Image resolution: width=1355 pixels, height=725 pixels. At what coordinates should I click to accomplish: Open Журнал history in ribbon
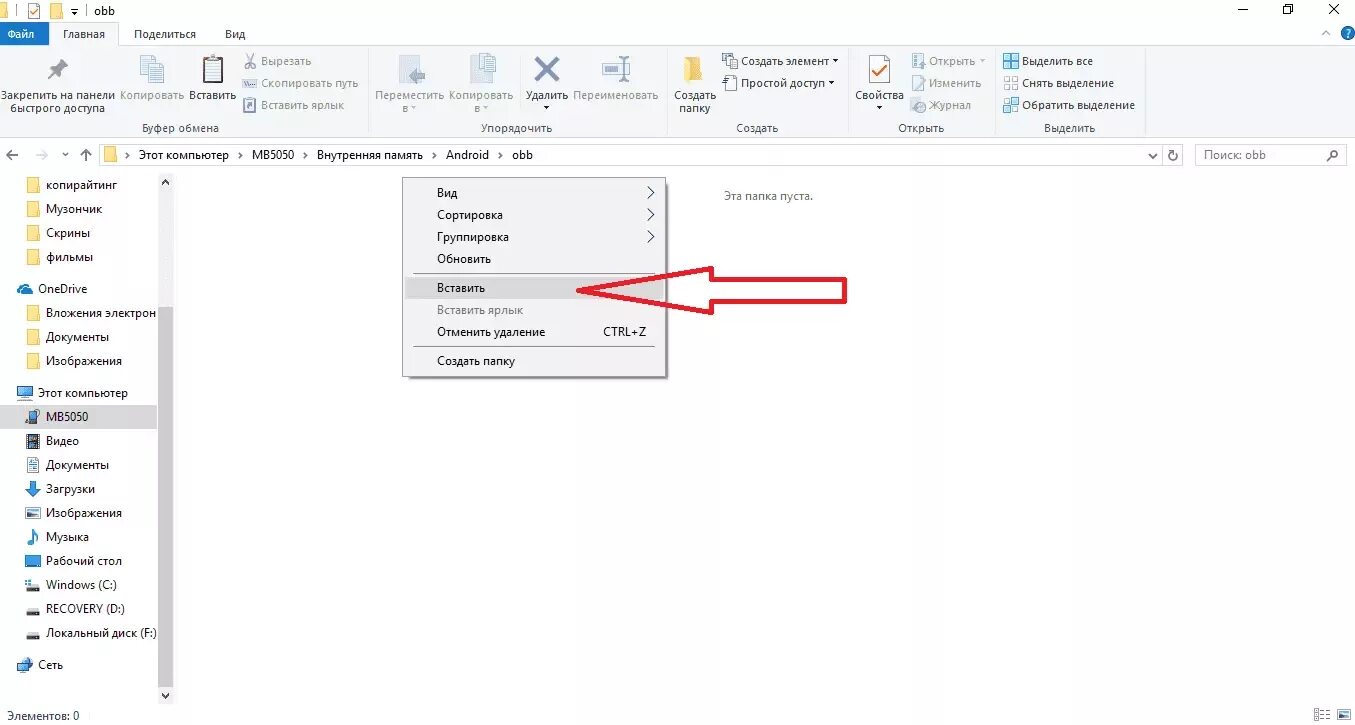[x=940, y=105]
